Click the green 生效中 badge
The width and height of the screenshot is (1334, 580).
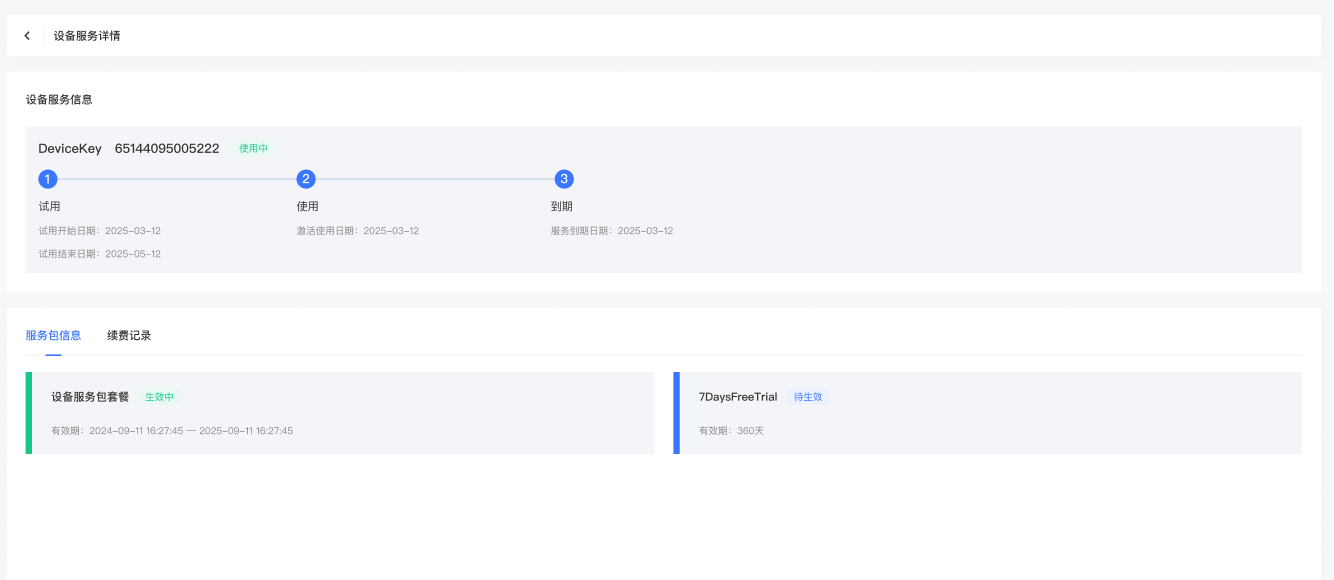coord(160,397)
